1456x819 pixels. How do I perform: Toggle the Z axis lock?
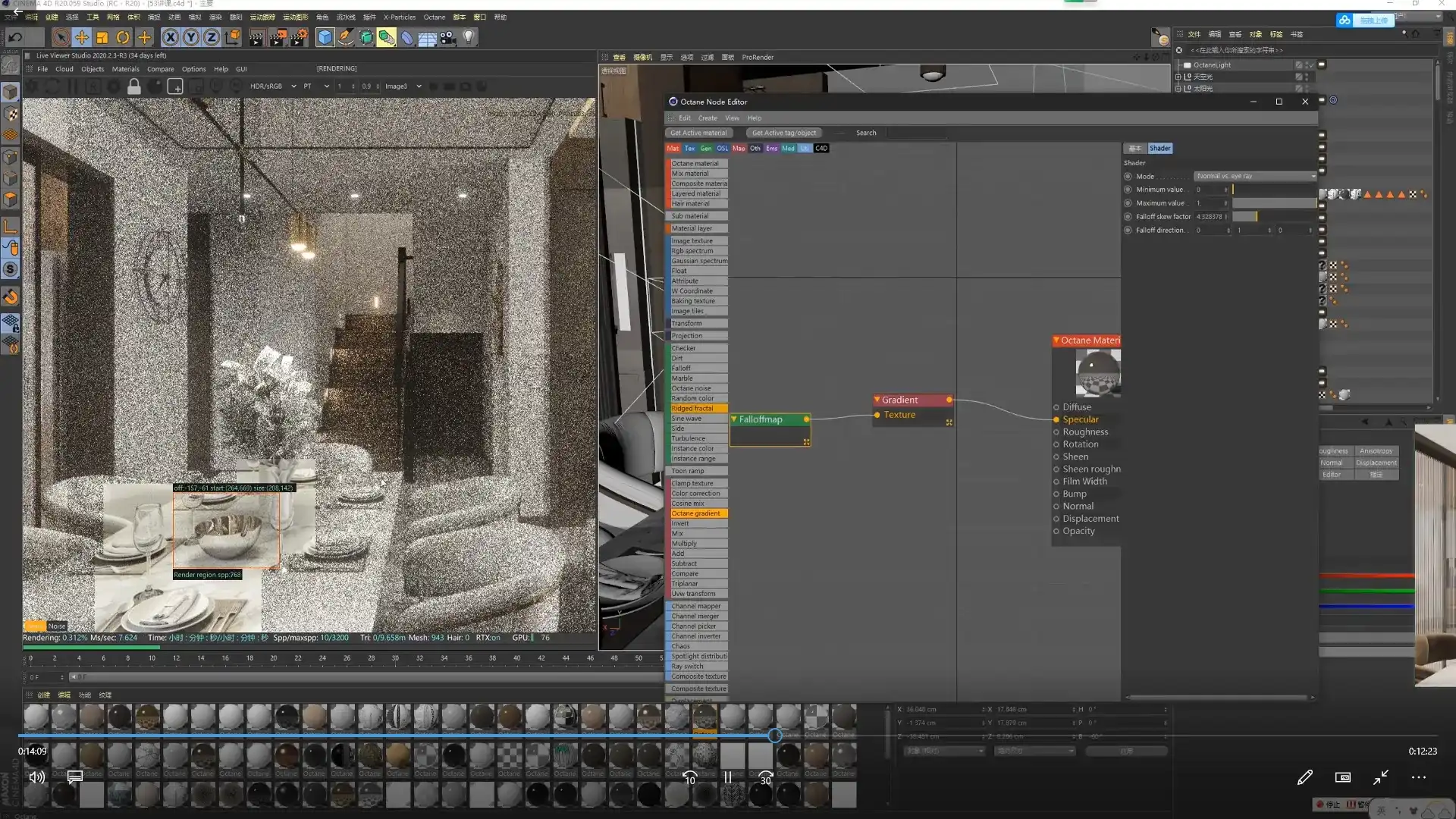[211, 37]
